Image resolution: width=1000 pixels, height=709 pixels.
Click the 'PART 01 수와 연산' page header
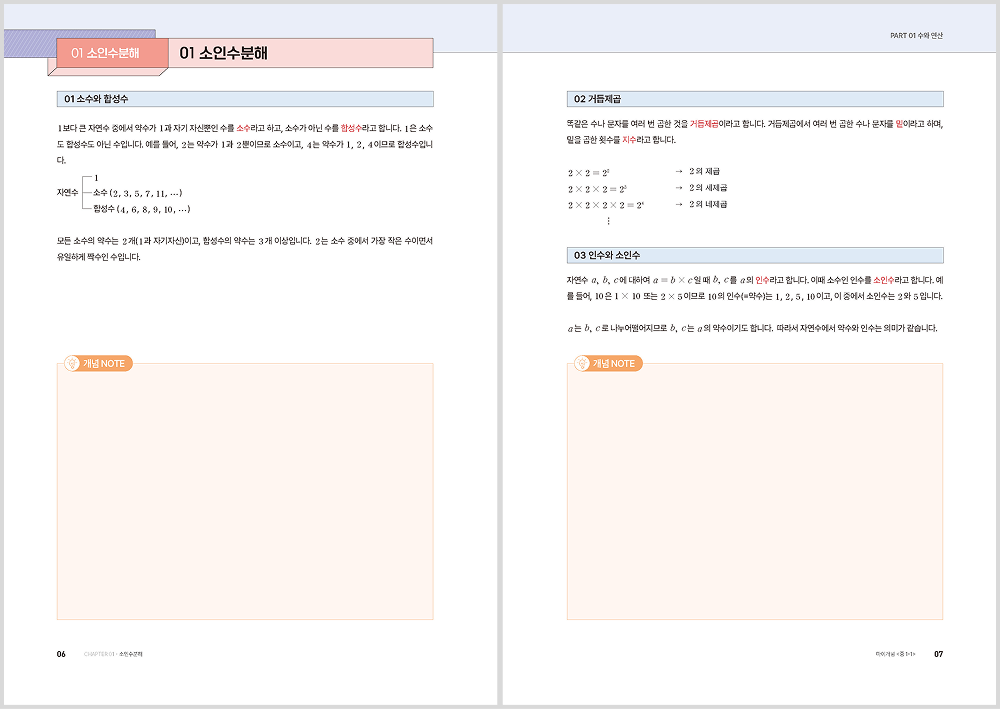point(915,36)
